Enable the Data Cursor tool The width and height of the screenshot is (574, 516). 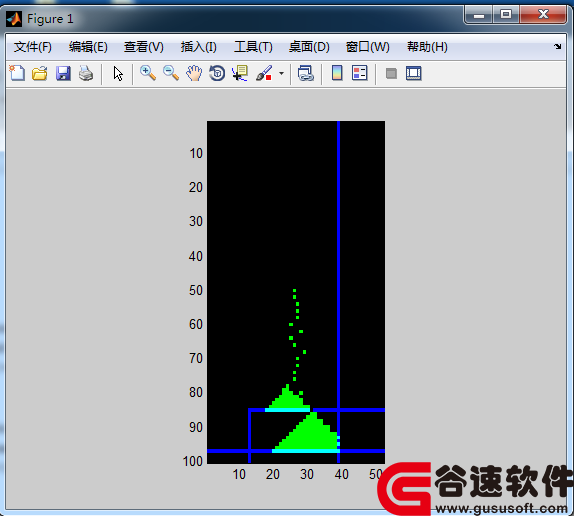pos(240,73)
